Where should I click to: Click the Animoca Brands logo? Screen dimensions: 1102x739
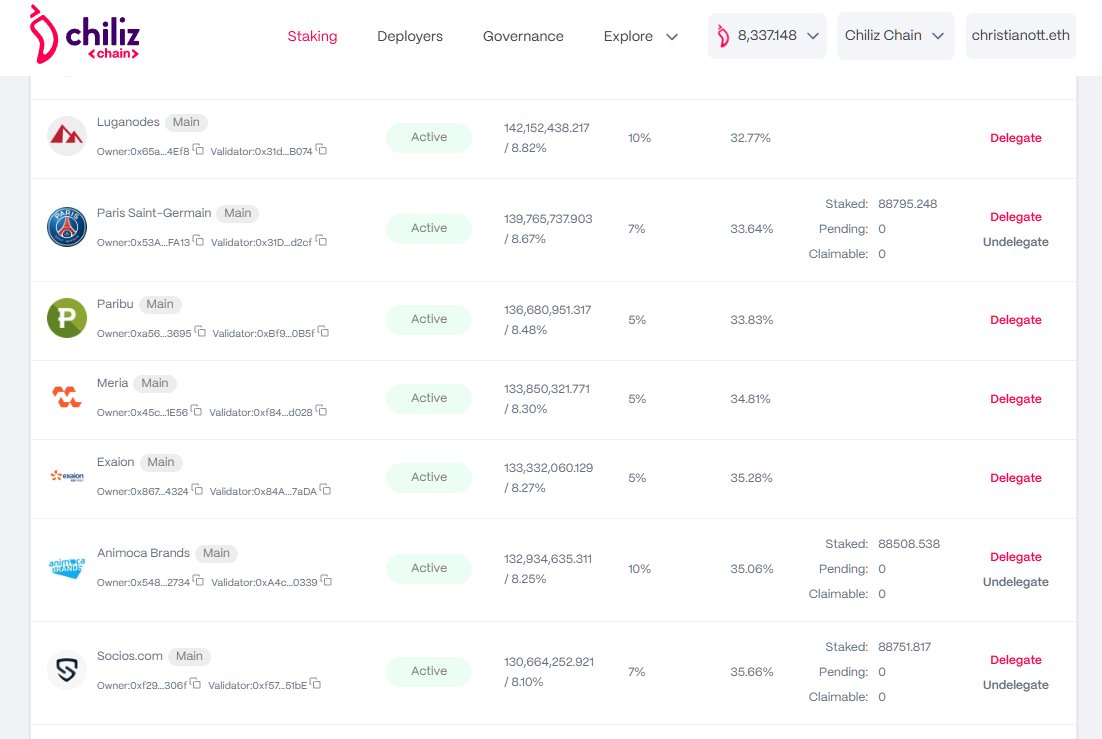pyautogui.click(x=67, y=567)
